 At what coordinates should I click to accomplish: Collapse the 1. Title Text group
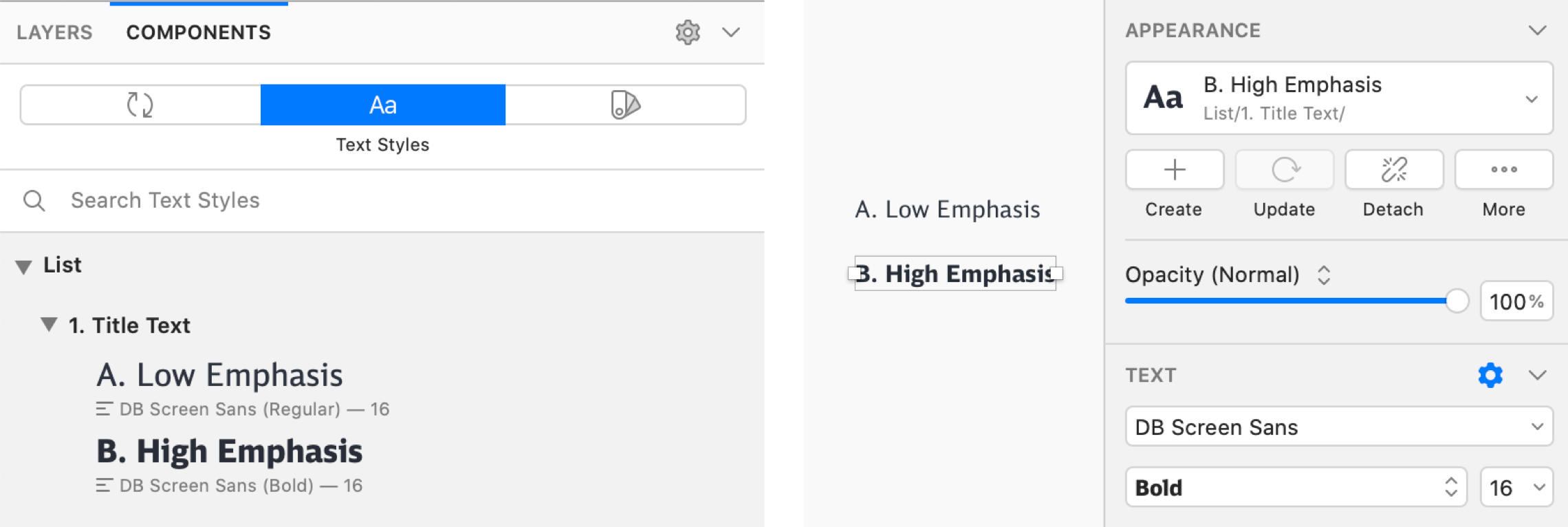(49, 325)
